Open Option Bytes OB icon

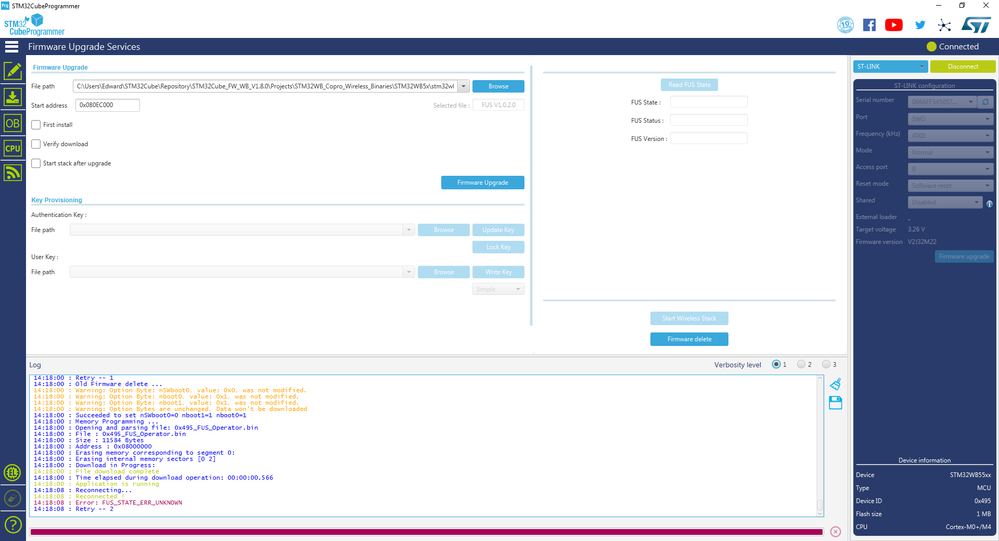(x=13, y=123)
